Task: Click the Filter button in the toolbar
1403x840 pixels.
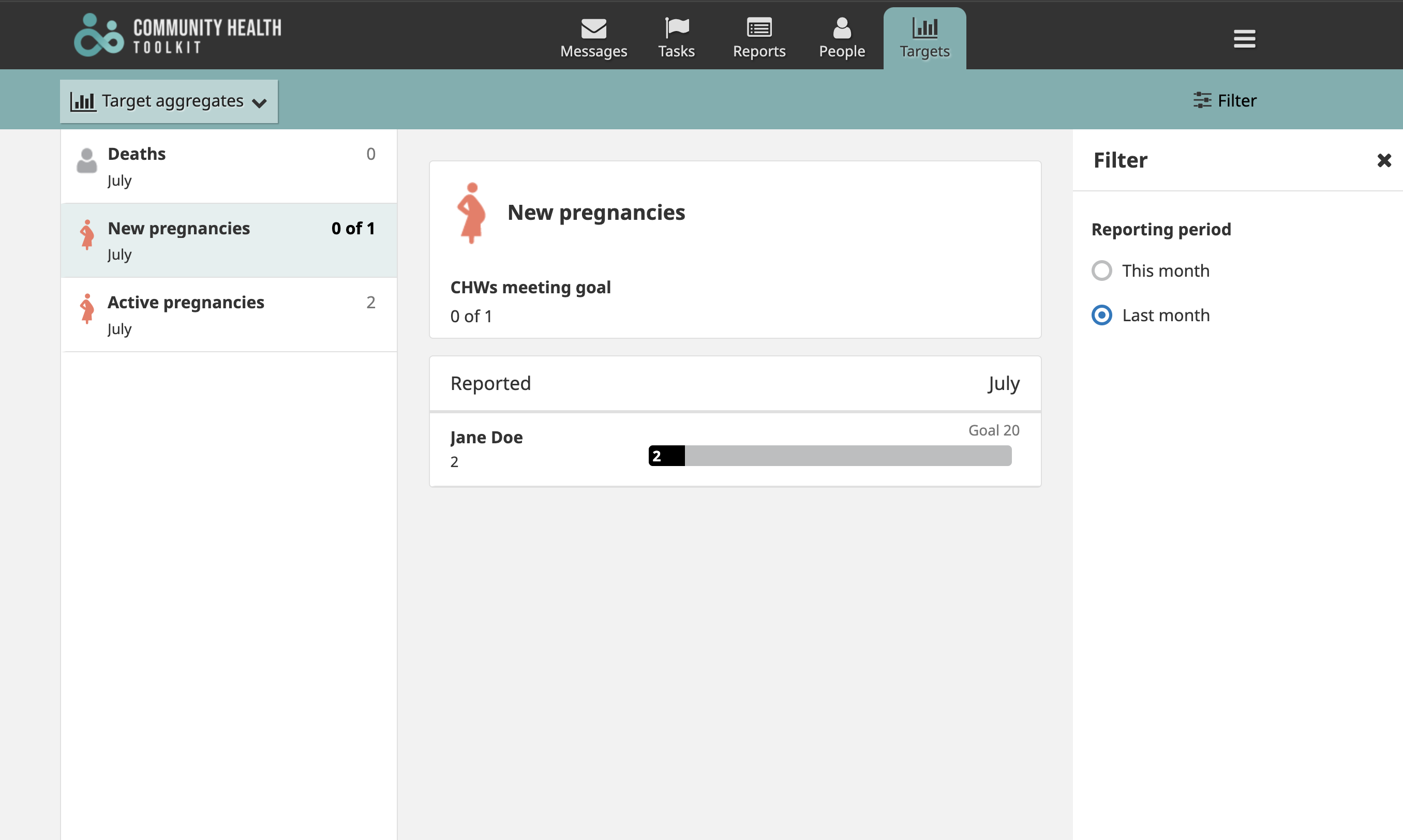Action: (1225, 100)
